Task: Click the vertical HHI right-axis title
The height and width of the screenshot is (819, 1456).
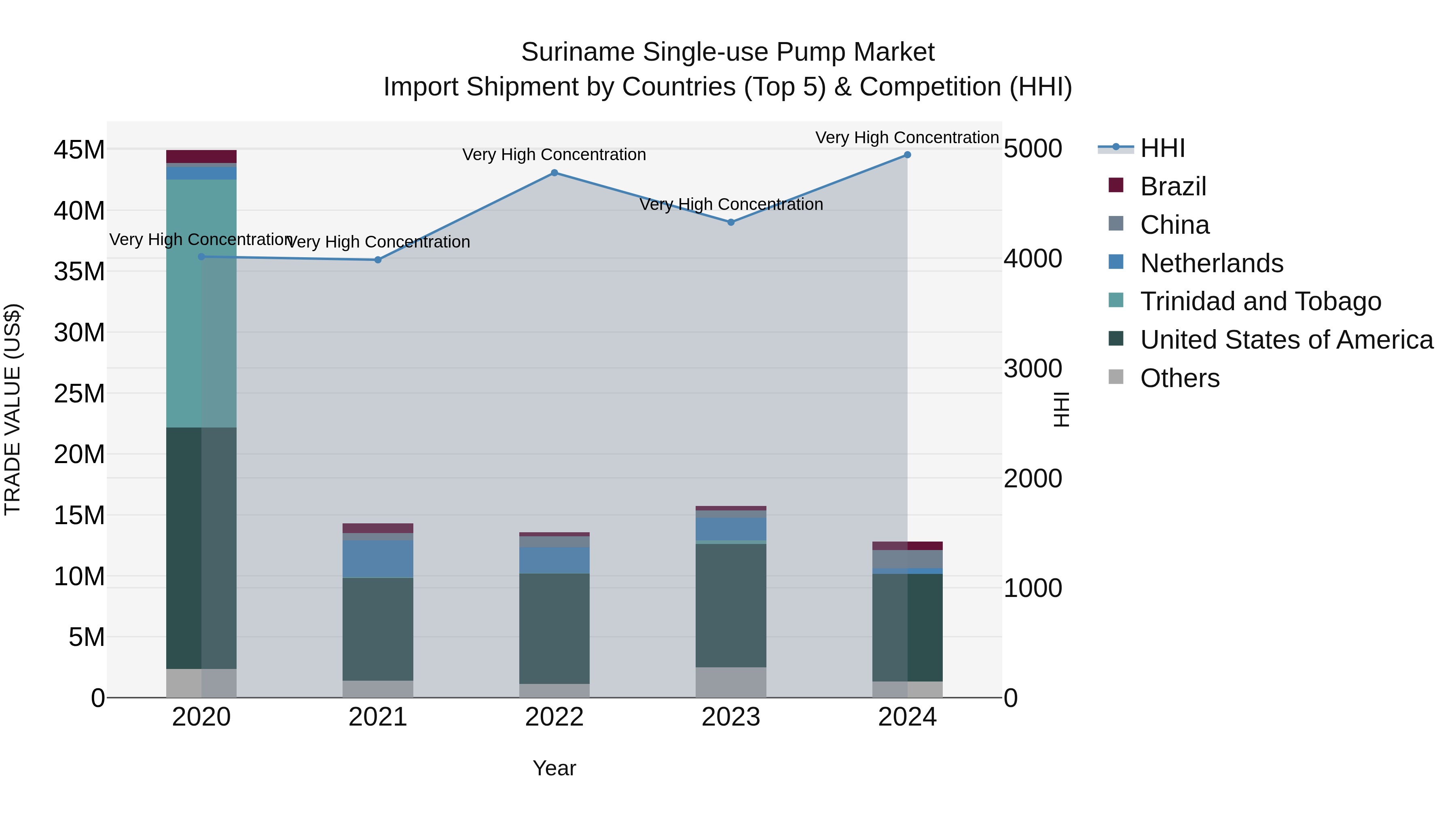Action: 1062,409
